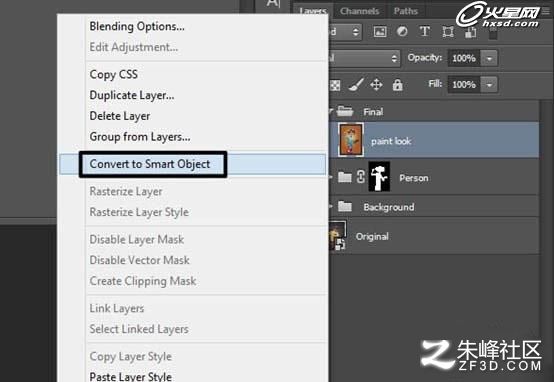Open the Paths tab

[406, 11]
